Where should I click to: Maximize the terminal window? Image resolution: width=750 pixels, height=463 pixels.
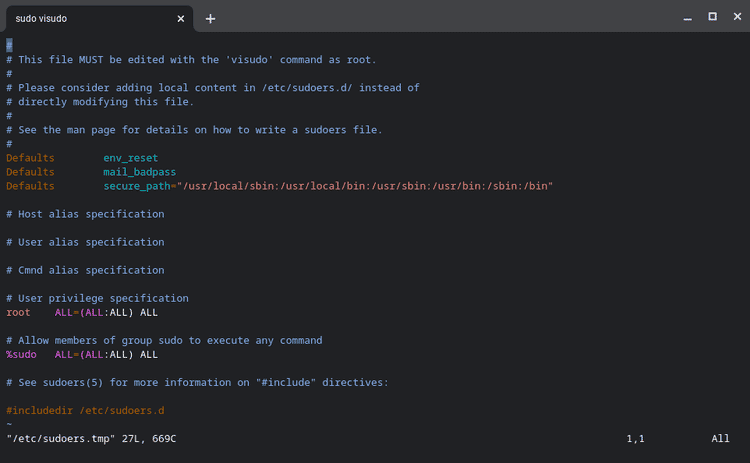[x=712, y=17]
